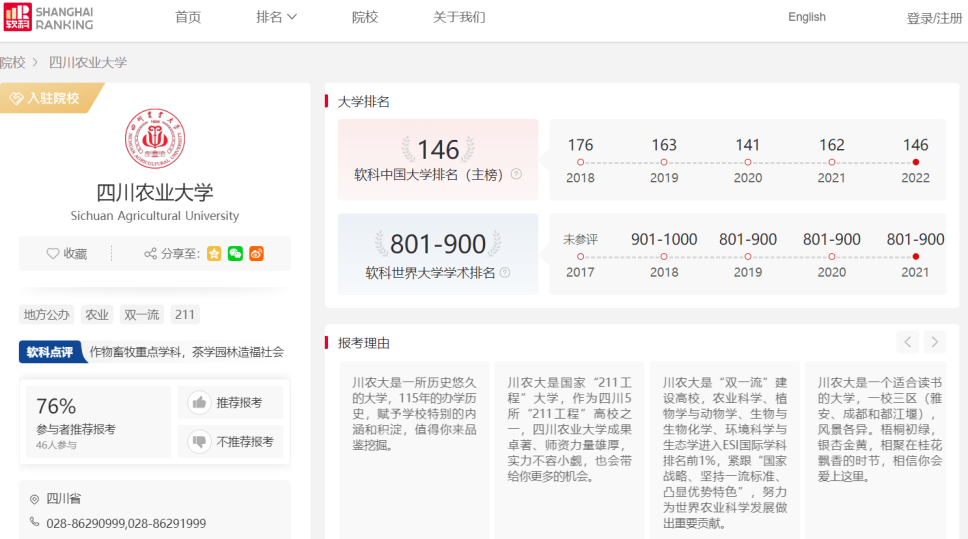Image resolution: width=968 pixels, height=539 pixels.
Task: Switch language to English
Action: coord(807,17)
